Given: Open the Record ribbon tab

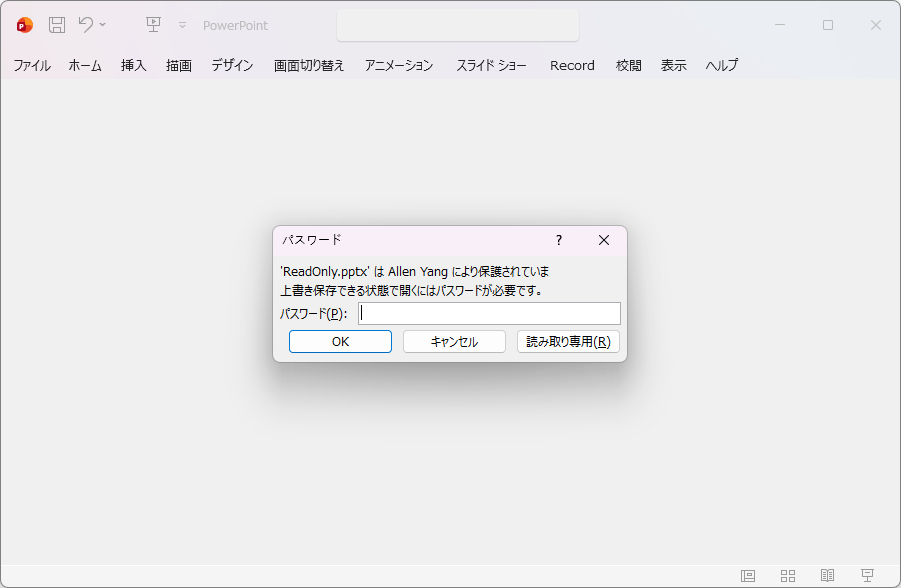Looking at the screenshot, I should pyautogui.click(x=572, y=66).
